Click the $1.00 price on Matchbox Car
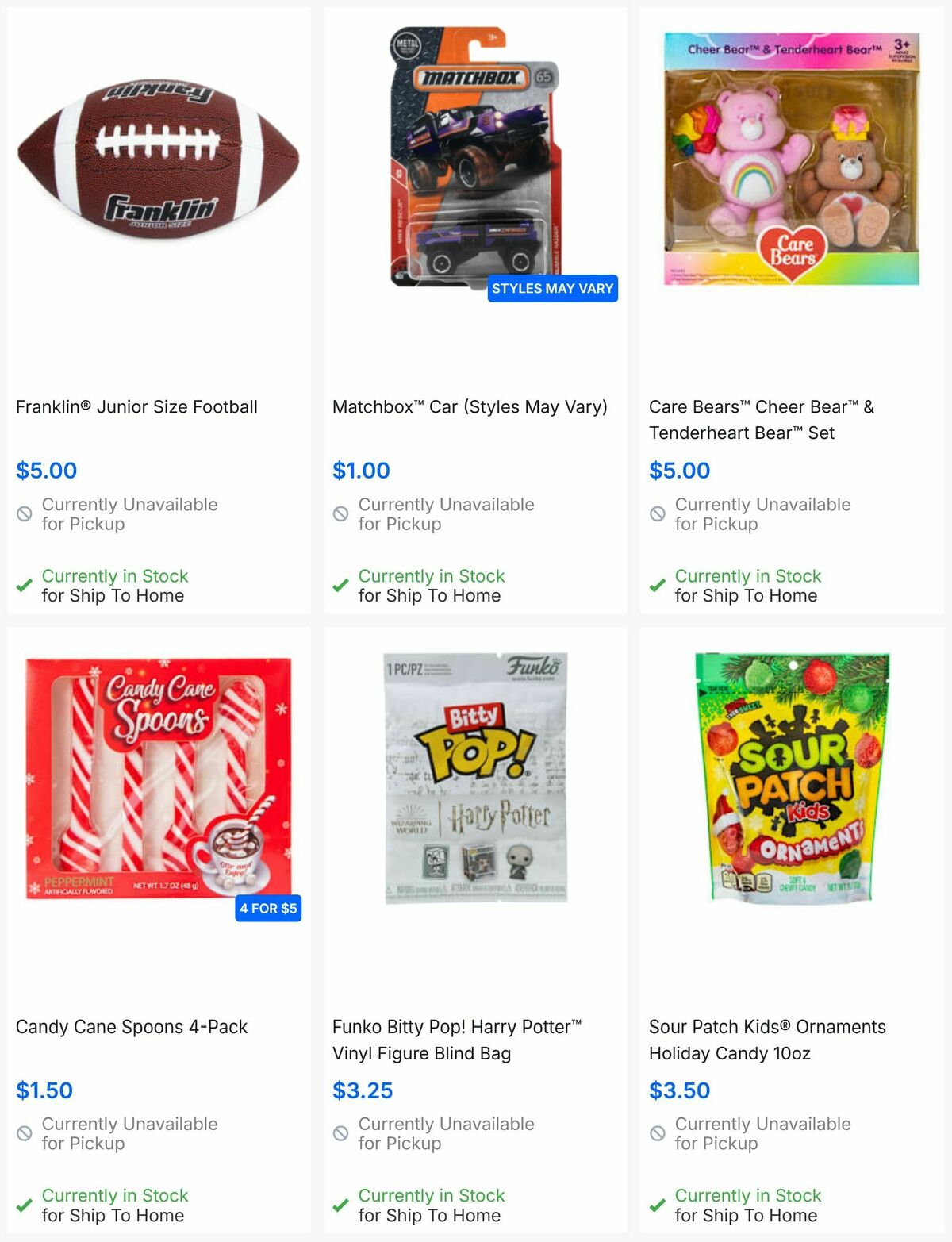This screenshot has width=952, height=1242. tap(361, 471)
